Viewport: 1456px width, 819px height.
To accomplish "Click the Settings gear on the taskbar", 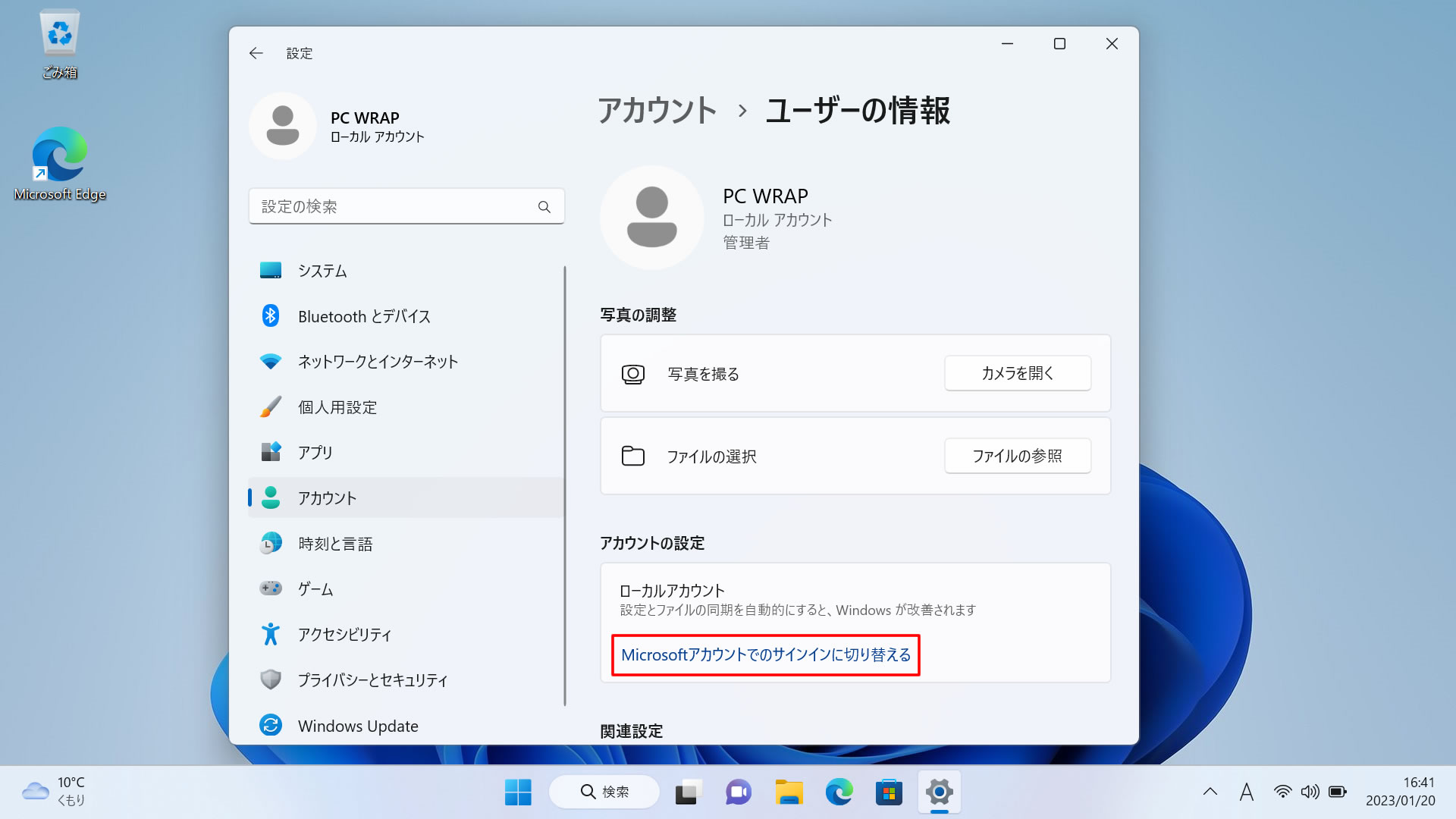I will point(939,792).
